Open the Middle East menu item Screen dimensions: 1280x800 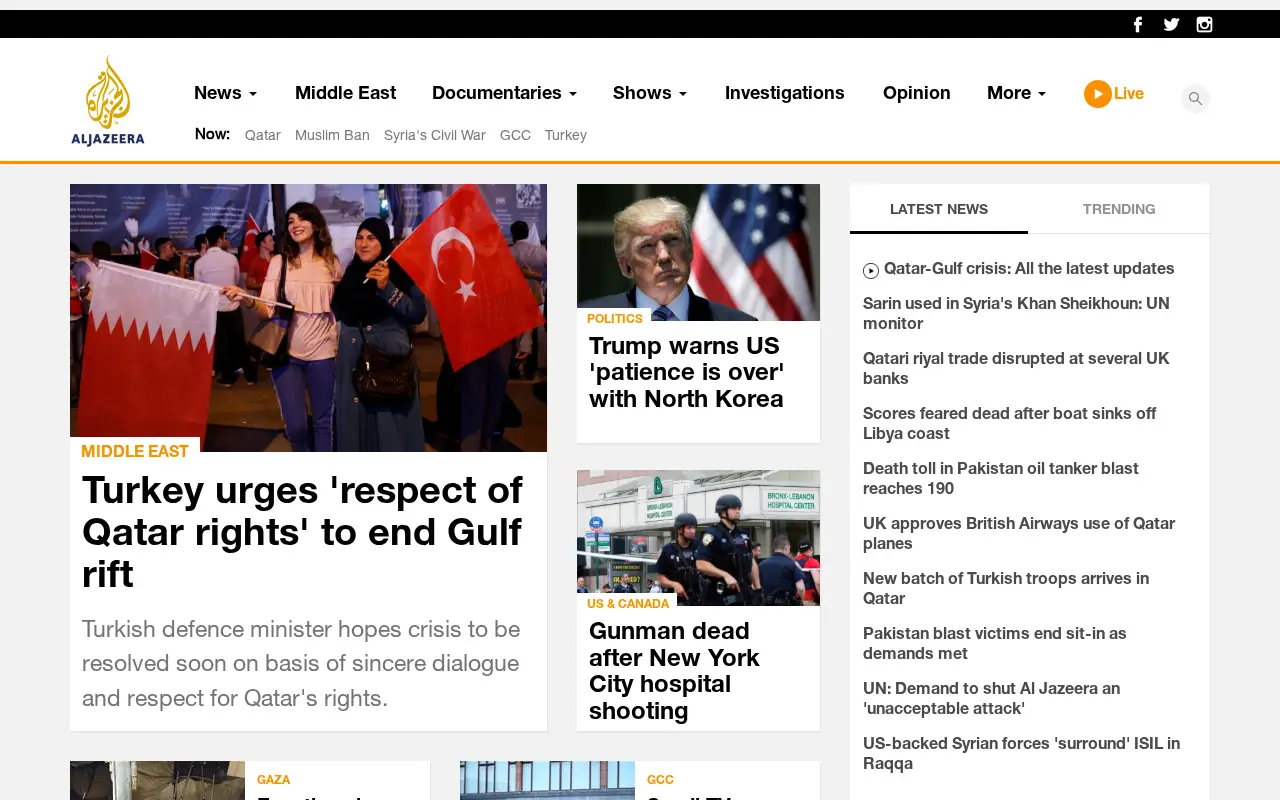click(345, 93)
